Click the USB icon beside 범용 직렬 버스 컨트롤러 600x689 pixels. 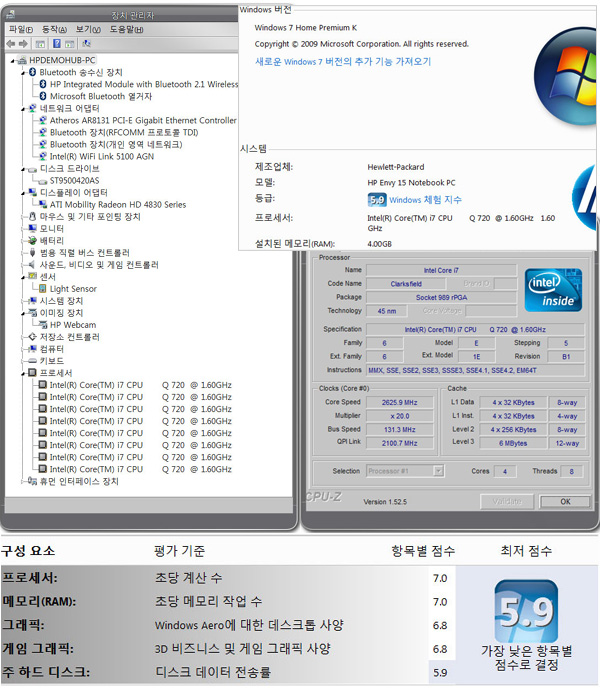click(x=32, y=253)
